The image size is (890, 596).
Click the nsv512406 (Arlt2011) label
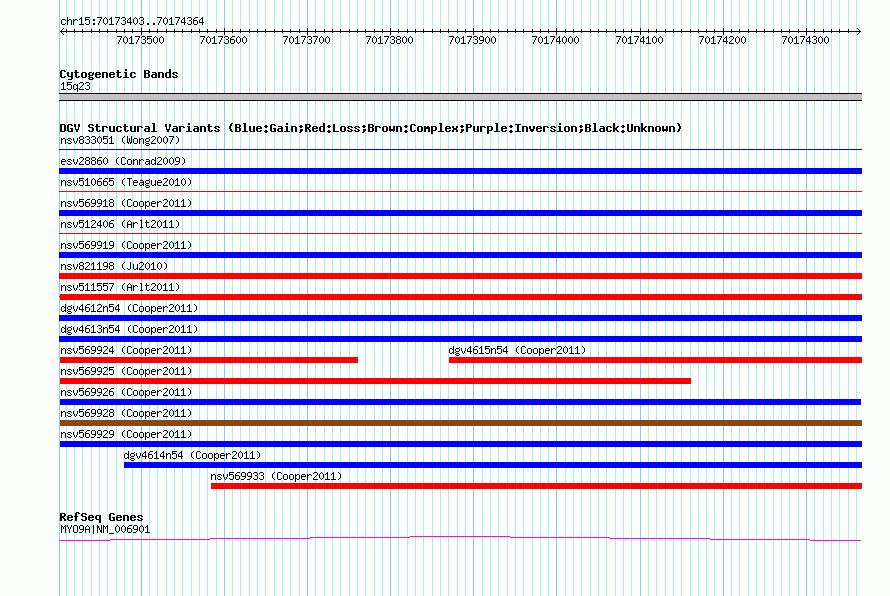tap(120, 224)
